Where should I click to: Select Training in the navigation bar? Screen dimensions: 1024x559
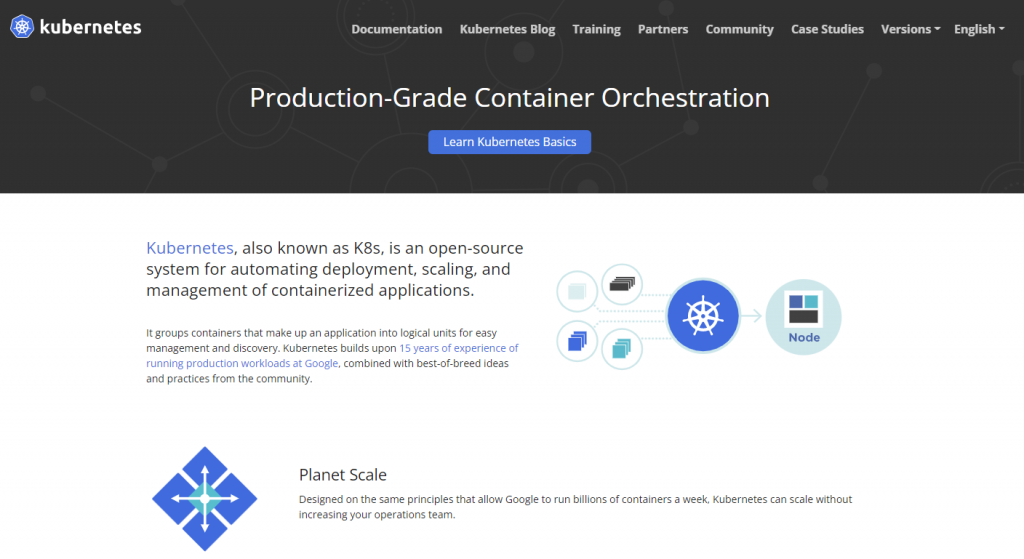coord(596,29)
